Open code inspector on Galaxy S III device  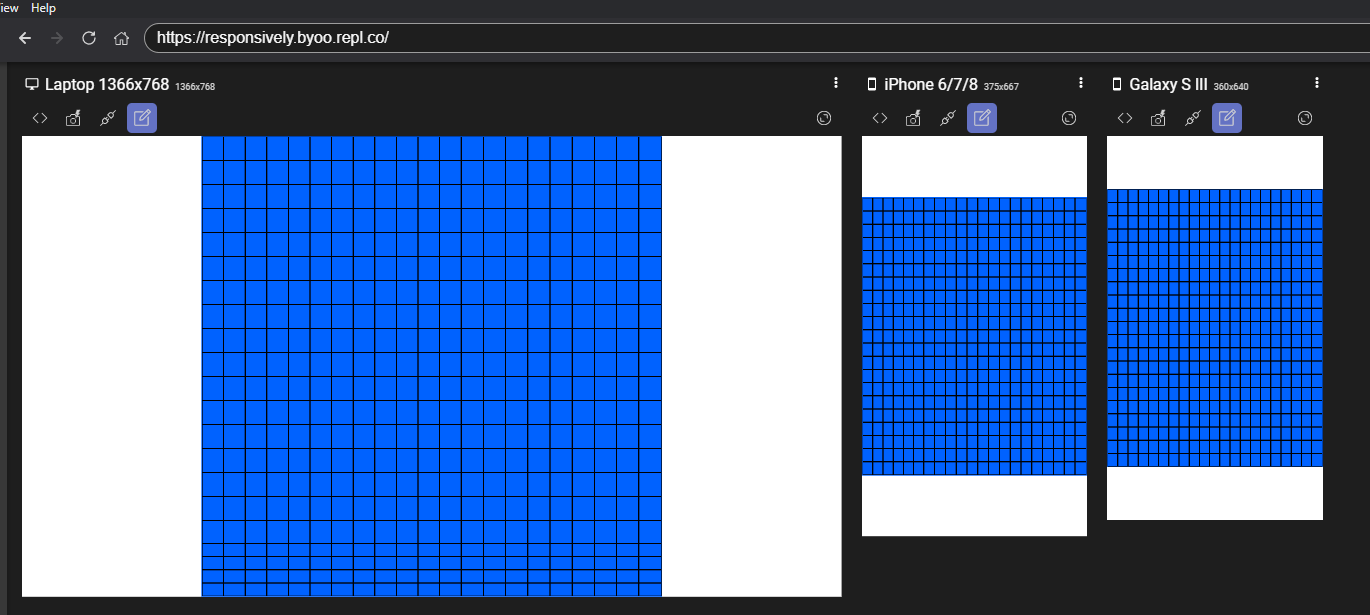pyautogui.click(x=1124, y=118)
